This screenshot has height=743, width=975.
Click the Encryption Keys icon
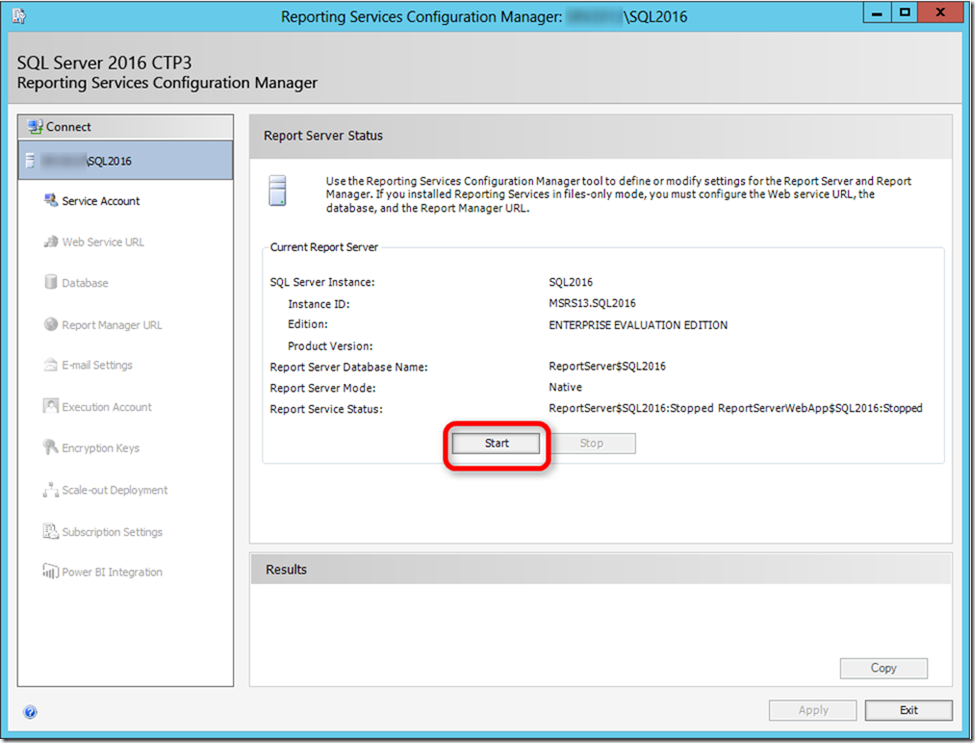pos(51,447)
